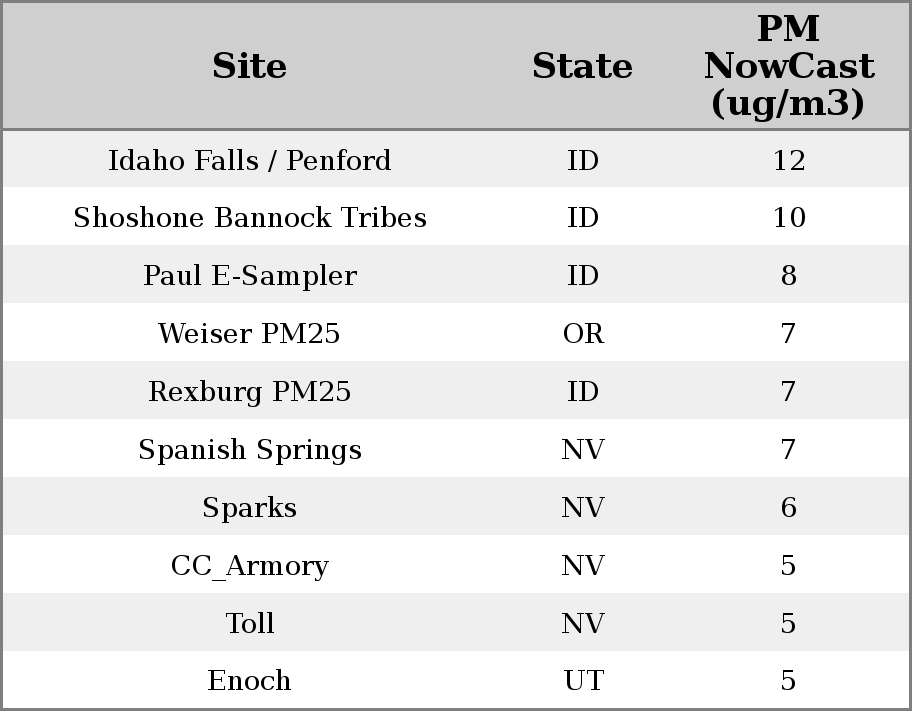The width and height of the screenshot is (912, 711).
Task: Click the OR state cell for Weiser PM25
Action: click(583, 334)
